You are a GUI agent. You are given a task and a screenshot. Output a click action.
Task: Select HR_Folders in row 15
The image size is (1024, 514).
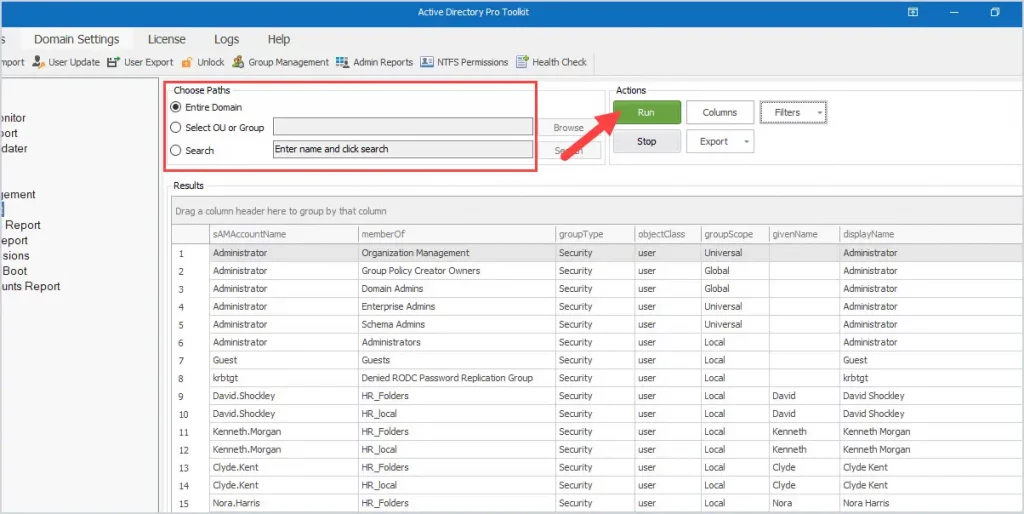coord(456,503)
